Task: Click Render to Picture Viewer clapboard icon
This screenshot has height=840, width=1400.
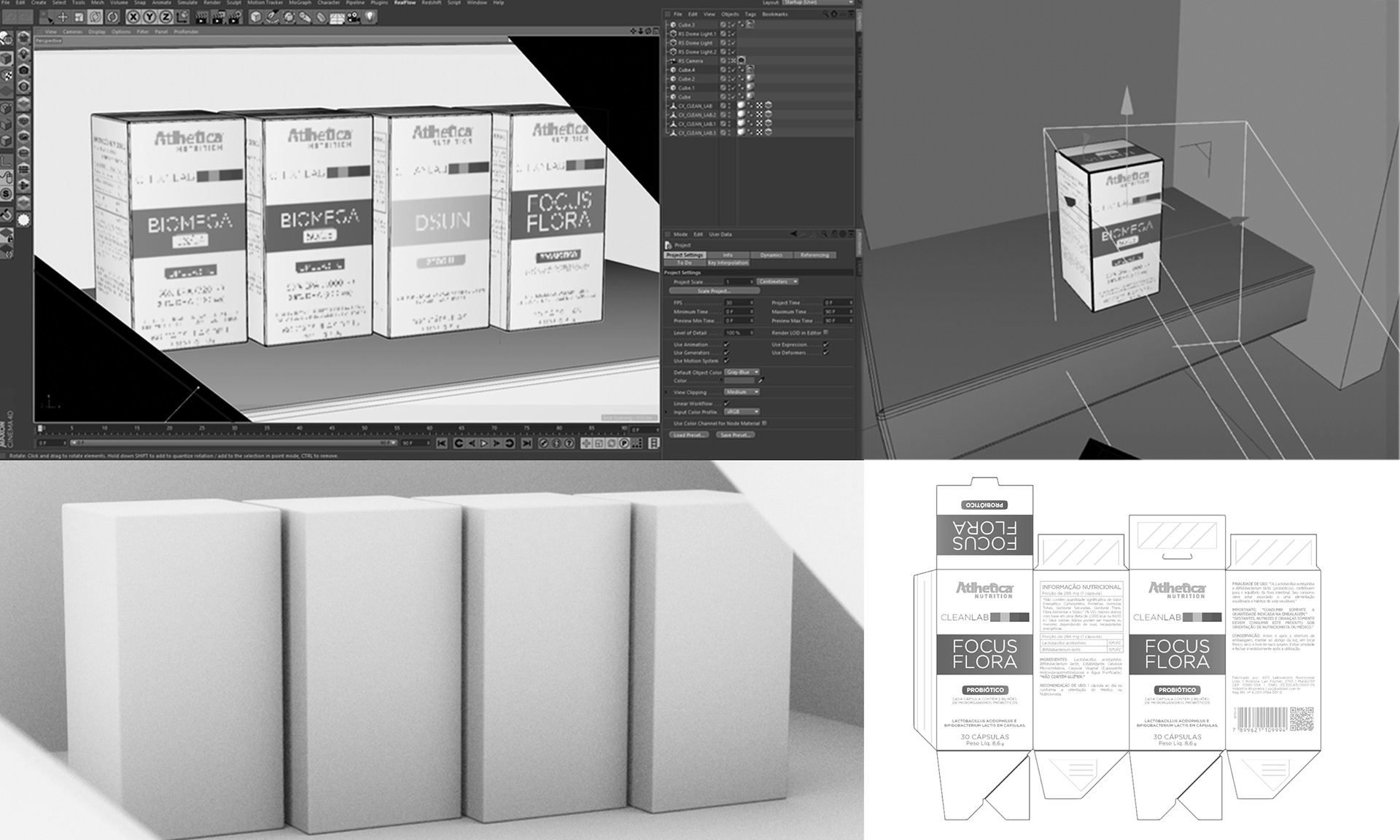Action: pos(218,17)
